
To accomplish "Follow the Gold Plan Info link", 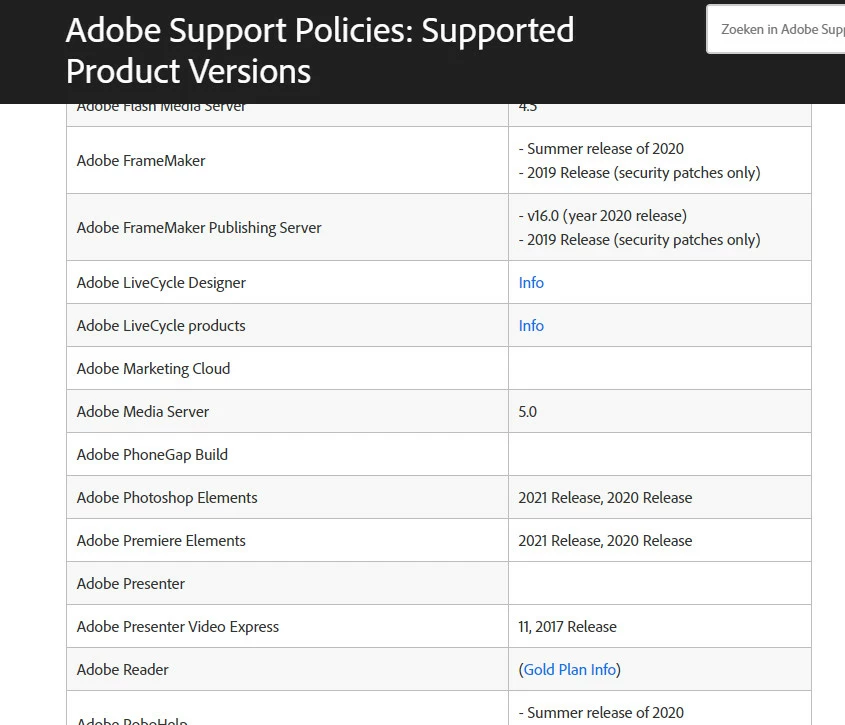I will coord(570,670).
